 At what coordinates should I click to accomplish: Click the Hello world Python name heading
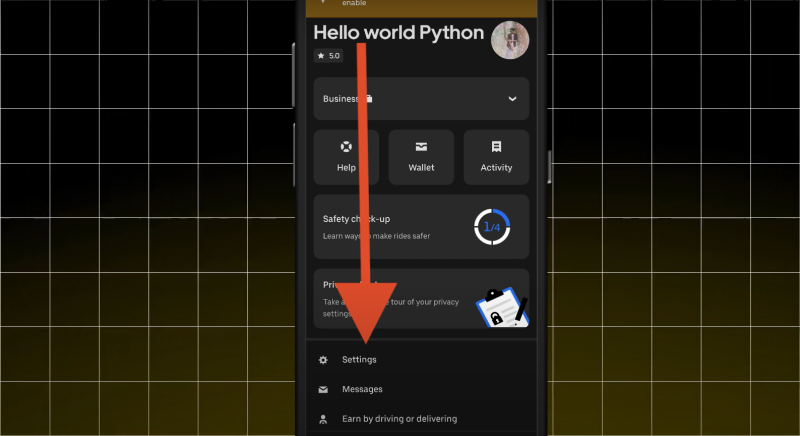click(398, 33)
